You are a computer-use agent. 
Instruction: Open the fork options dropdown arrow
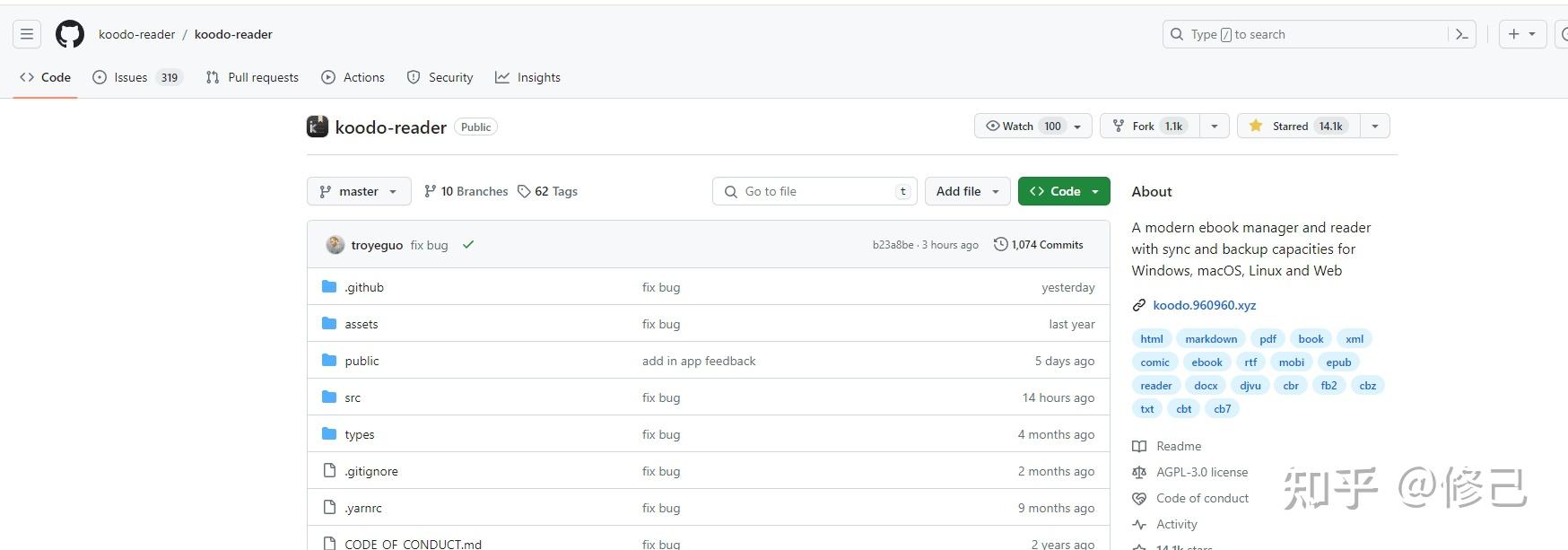click(1214, 127)
